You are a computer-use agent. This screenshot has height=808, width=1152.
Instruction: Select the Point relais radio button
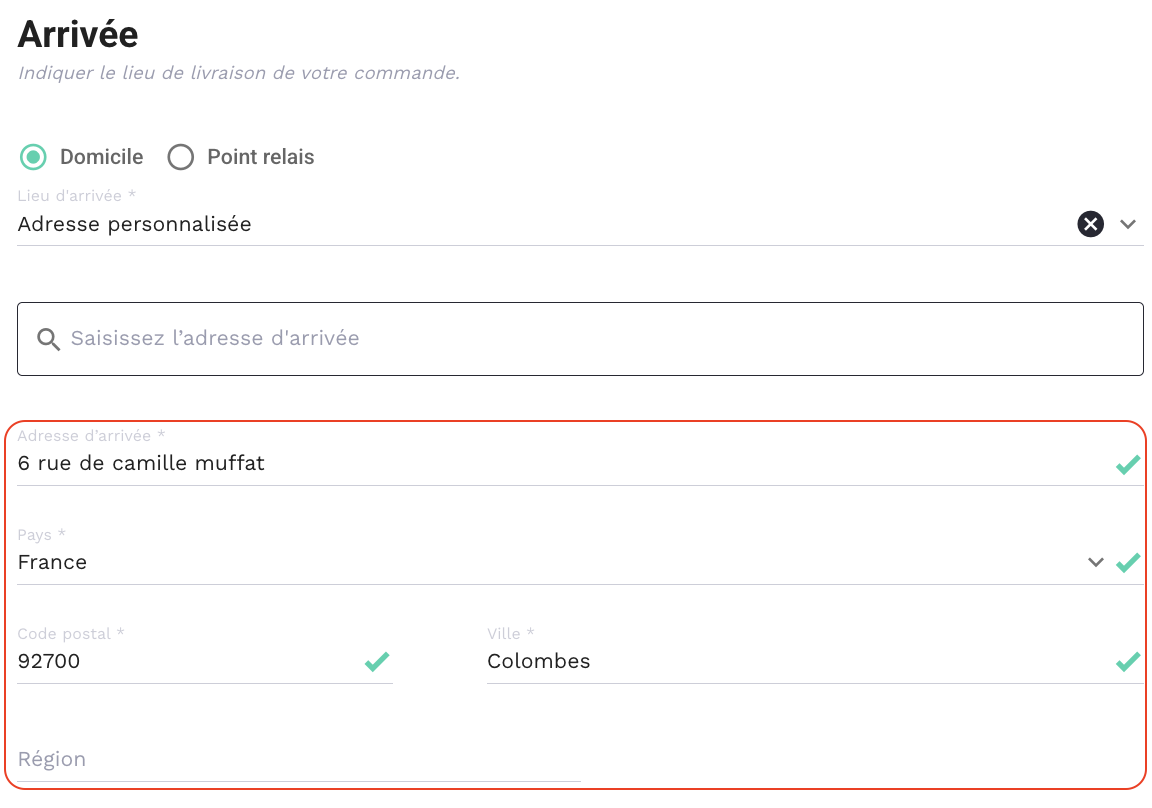(x=181, y=157)
